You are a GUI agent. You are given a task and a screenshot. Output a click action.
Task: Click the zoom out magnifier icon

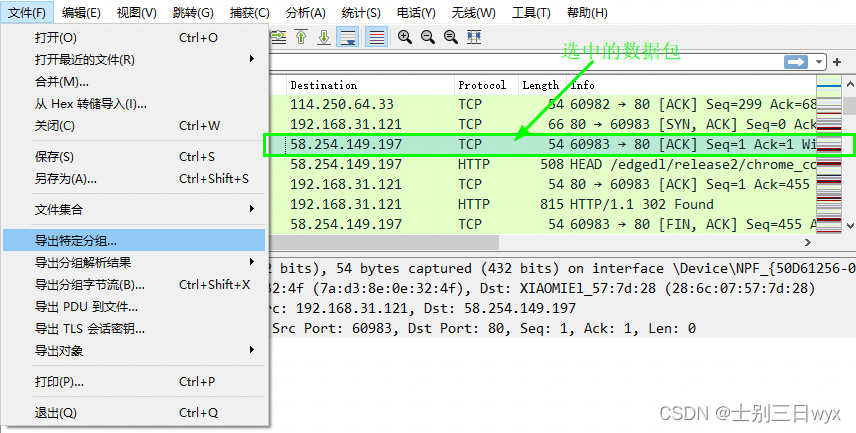pyautogui.click(x=428, y=37)
